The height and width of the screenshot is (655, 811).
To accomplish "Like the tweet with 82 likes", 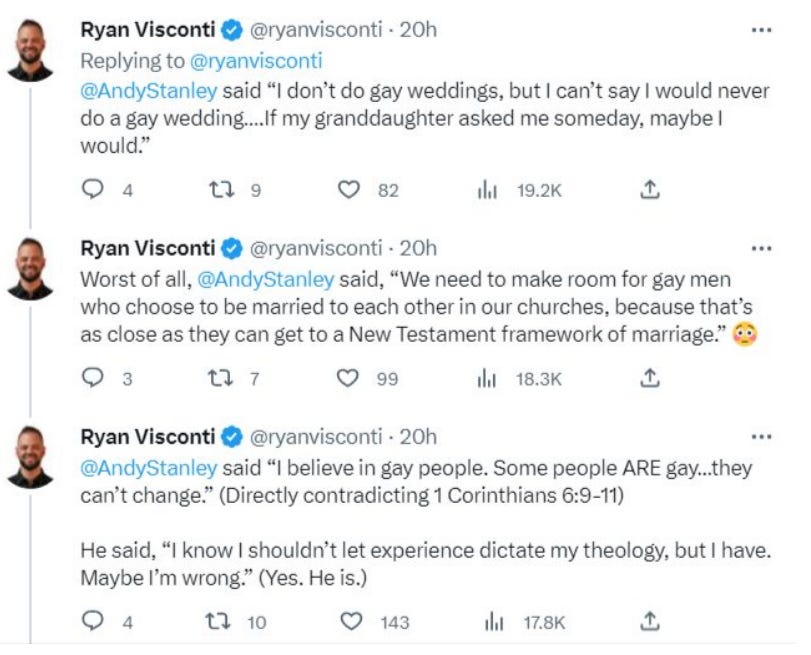I will (349, 189).
